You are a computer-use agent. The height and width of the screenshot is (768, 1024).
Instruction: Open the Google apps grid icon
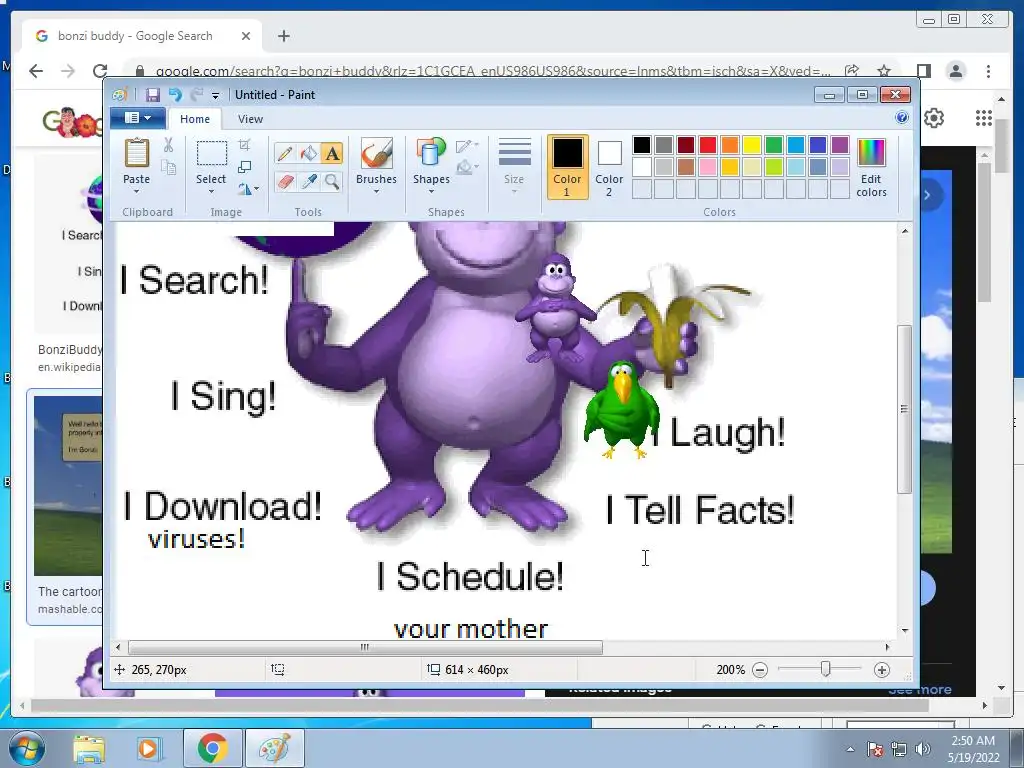click(x=984, y=118)
